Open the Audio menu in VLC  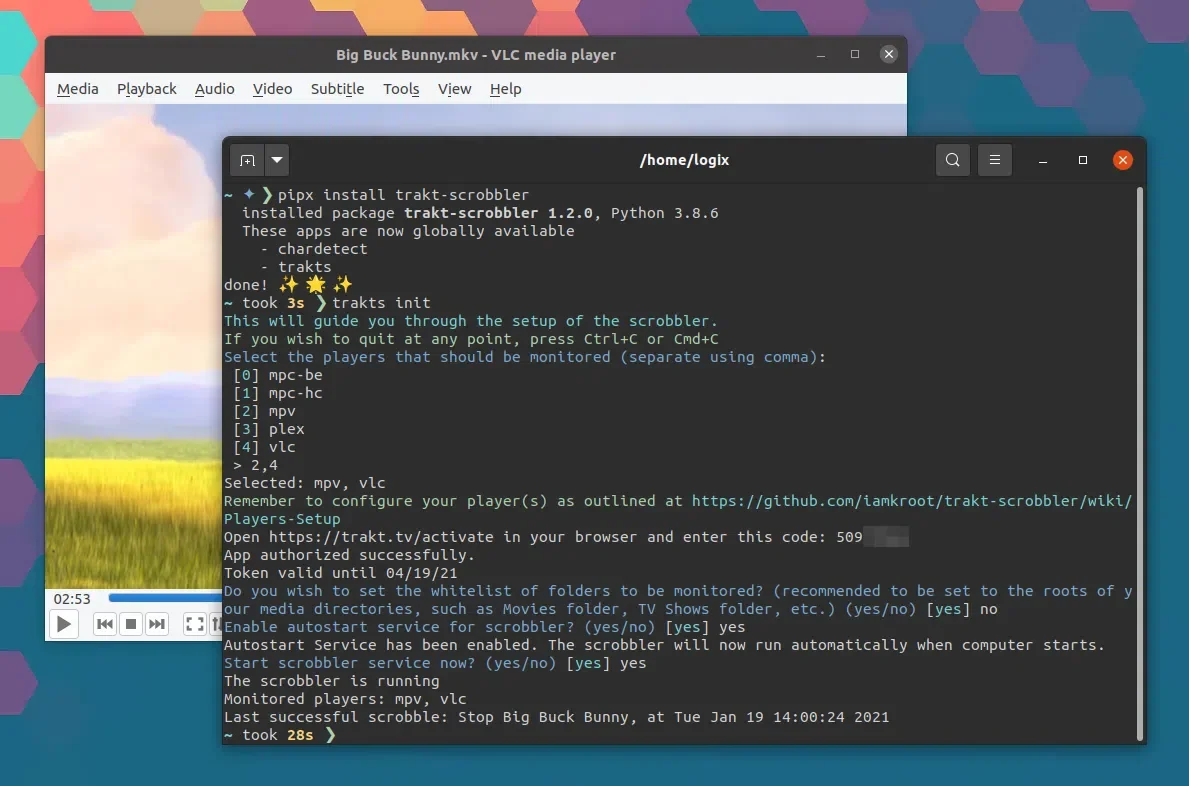coord(214,89)
